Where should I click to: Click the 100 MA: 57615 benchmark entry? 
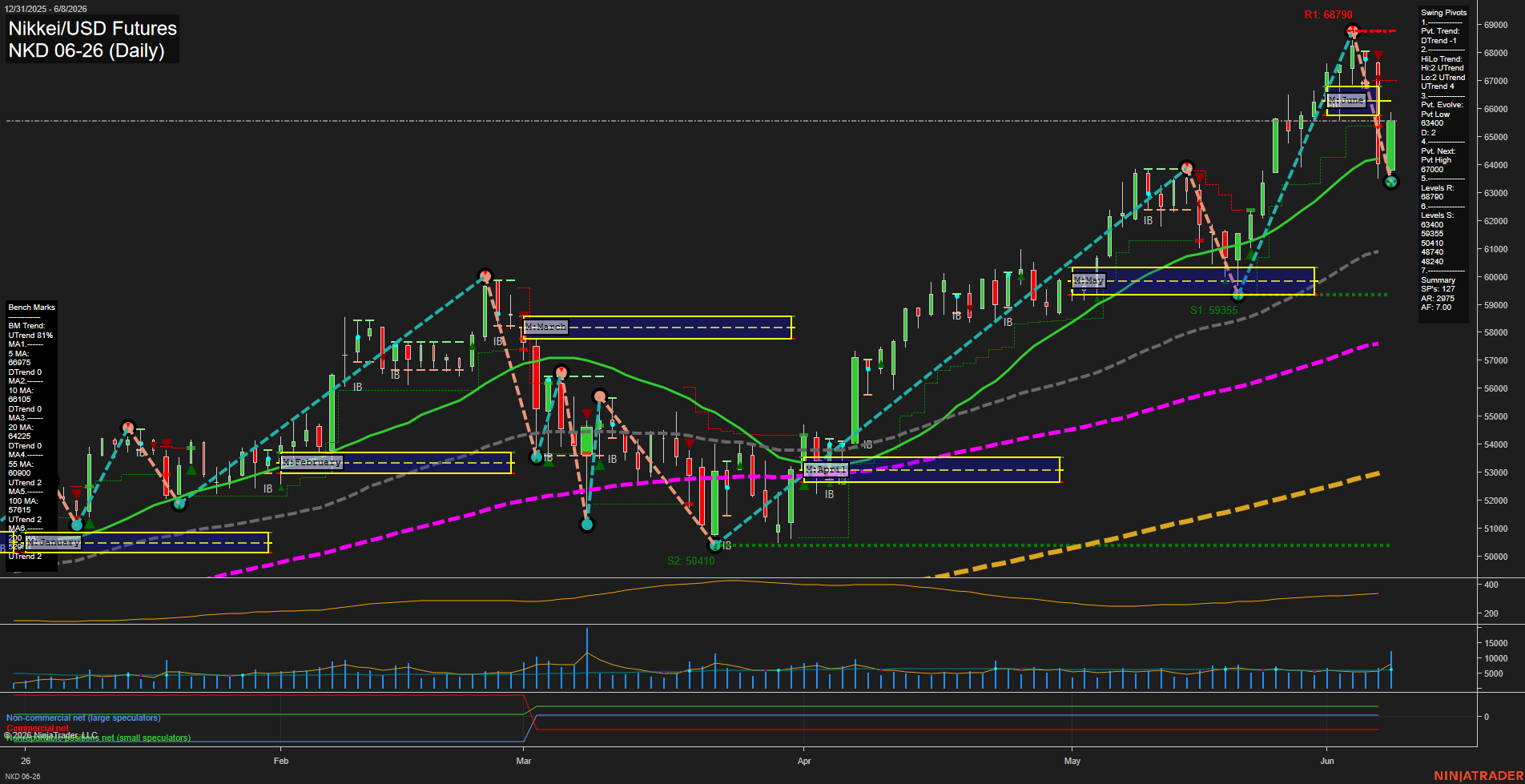(x=22, y=505)
